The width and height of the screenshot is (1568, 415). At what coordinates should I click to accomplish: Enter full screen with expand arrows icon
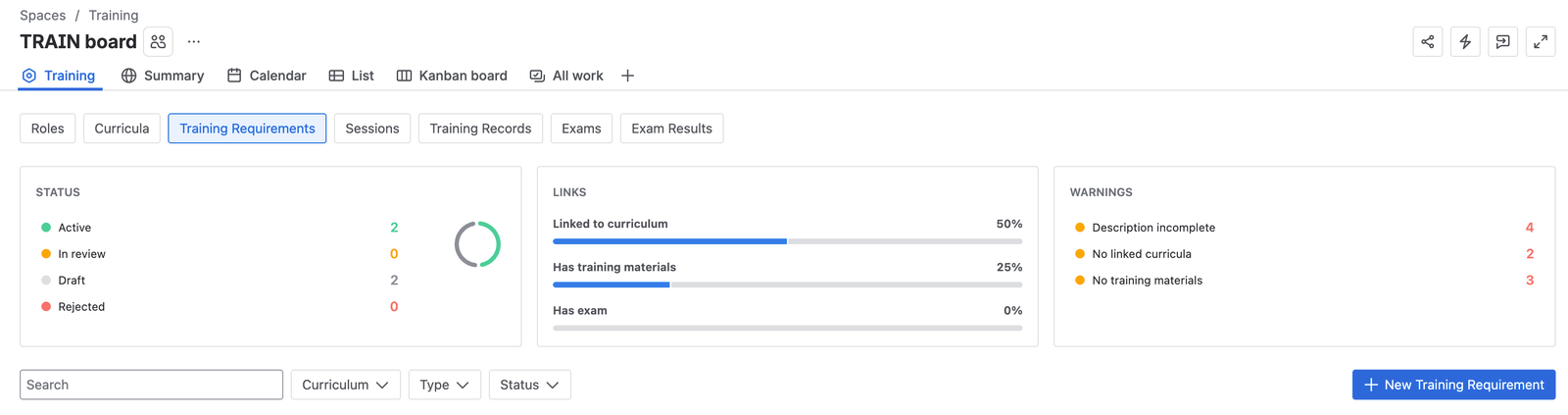[x=1541, y=41]
